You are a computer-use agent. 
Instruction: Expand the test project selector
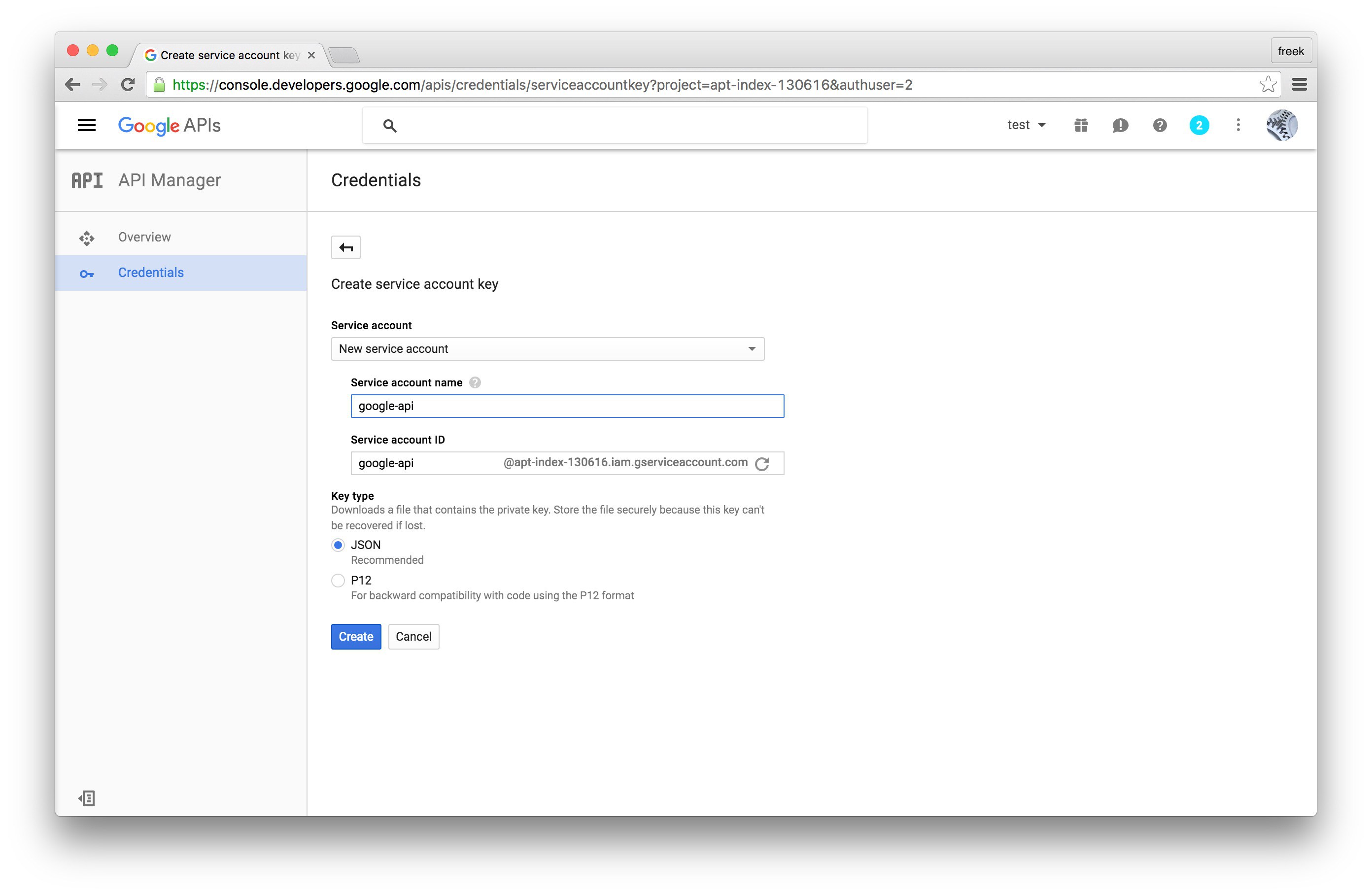[1026, 125]
